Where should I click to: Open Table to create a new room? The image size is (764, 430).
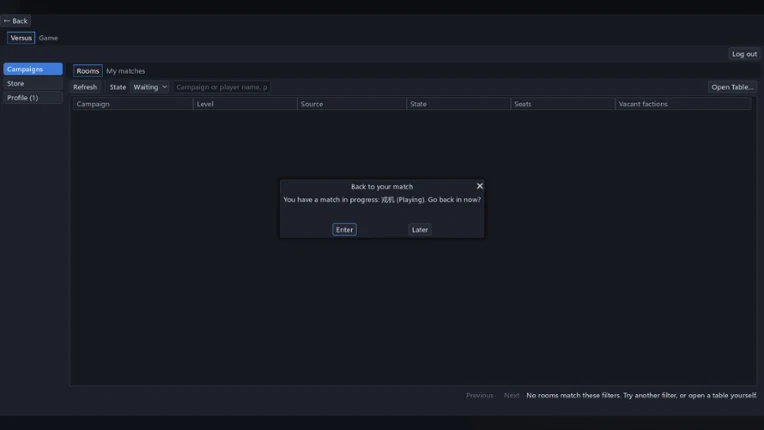(732, 87)
